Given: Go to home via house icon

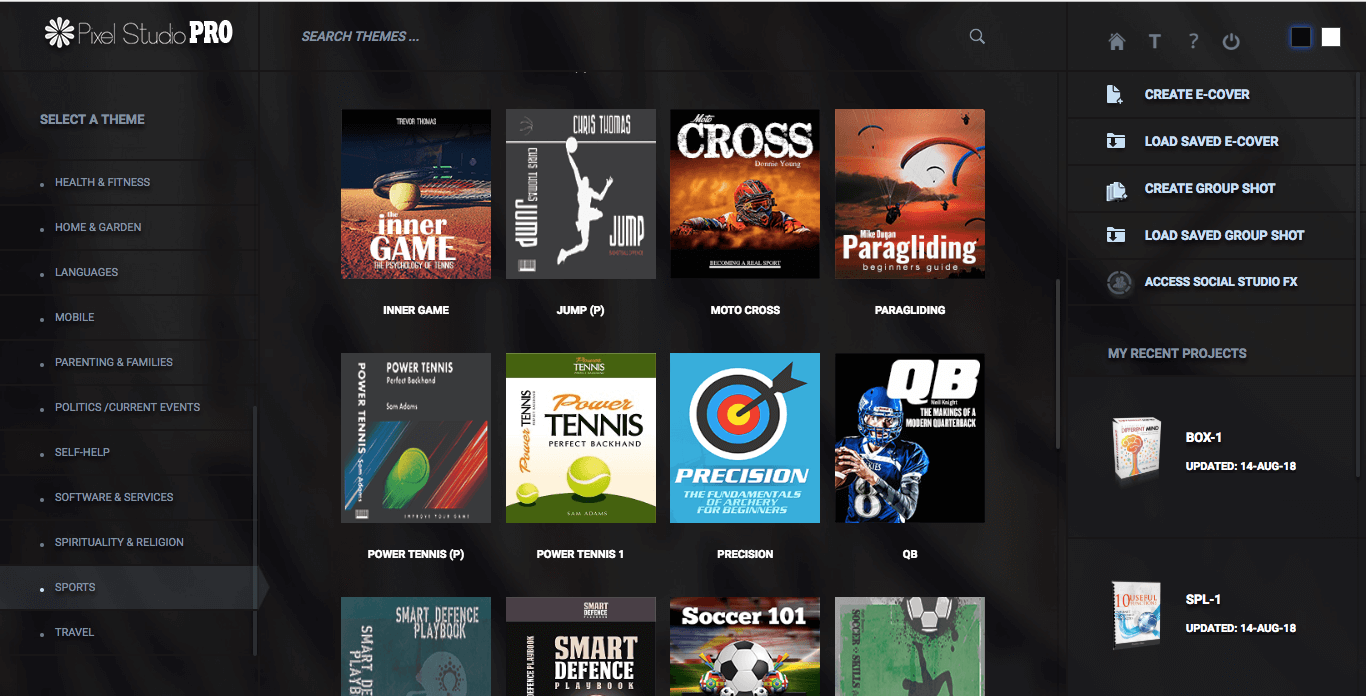Looking at the screenshot, I should click(x=1117, y=41).
